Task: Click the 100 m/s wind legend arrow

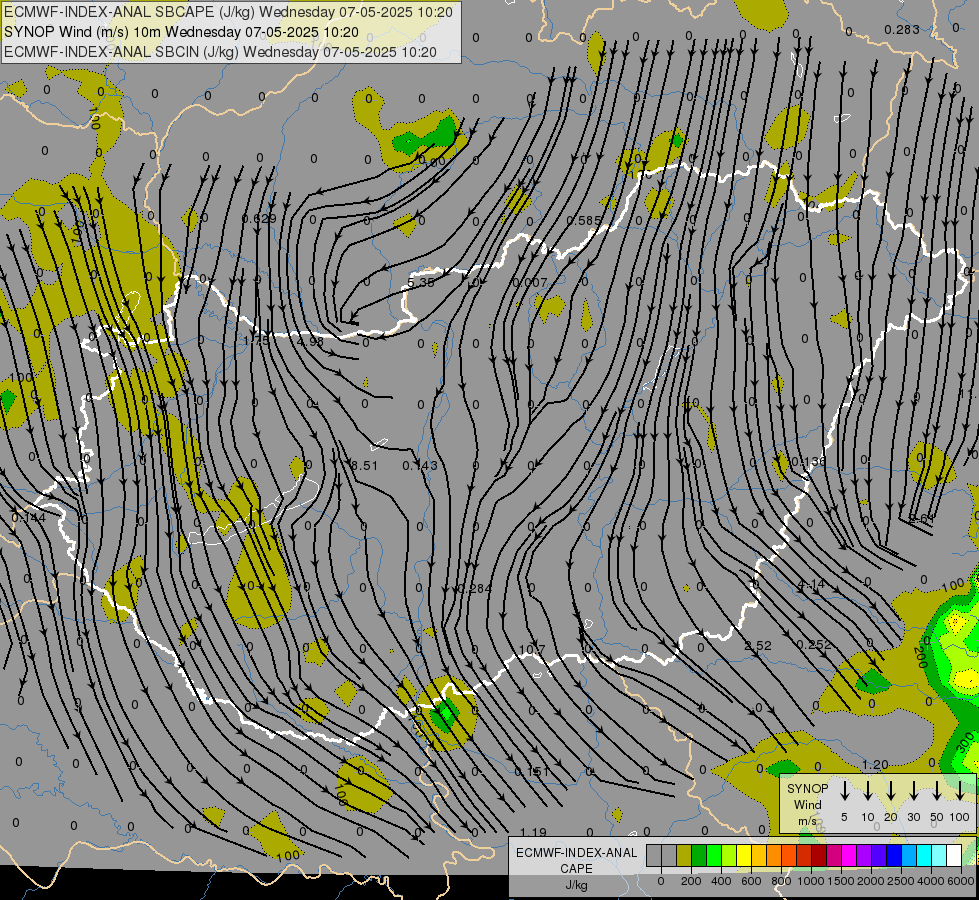Action: click(x=960, y=790)
